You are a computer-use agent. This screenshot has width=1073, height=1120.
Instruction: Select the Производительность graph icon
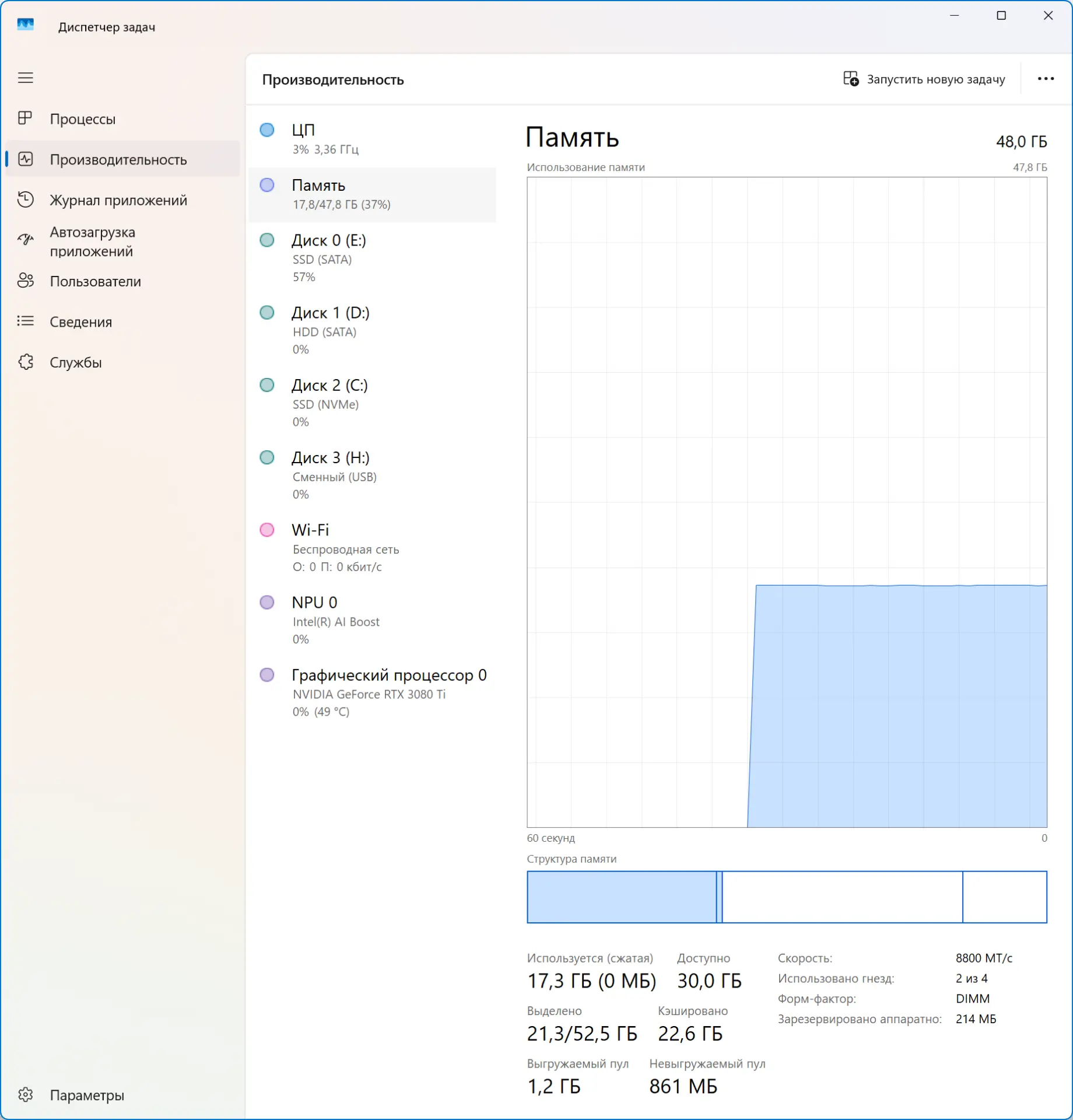click(x=26, y=159)
